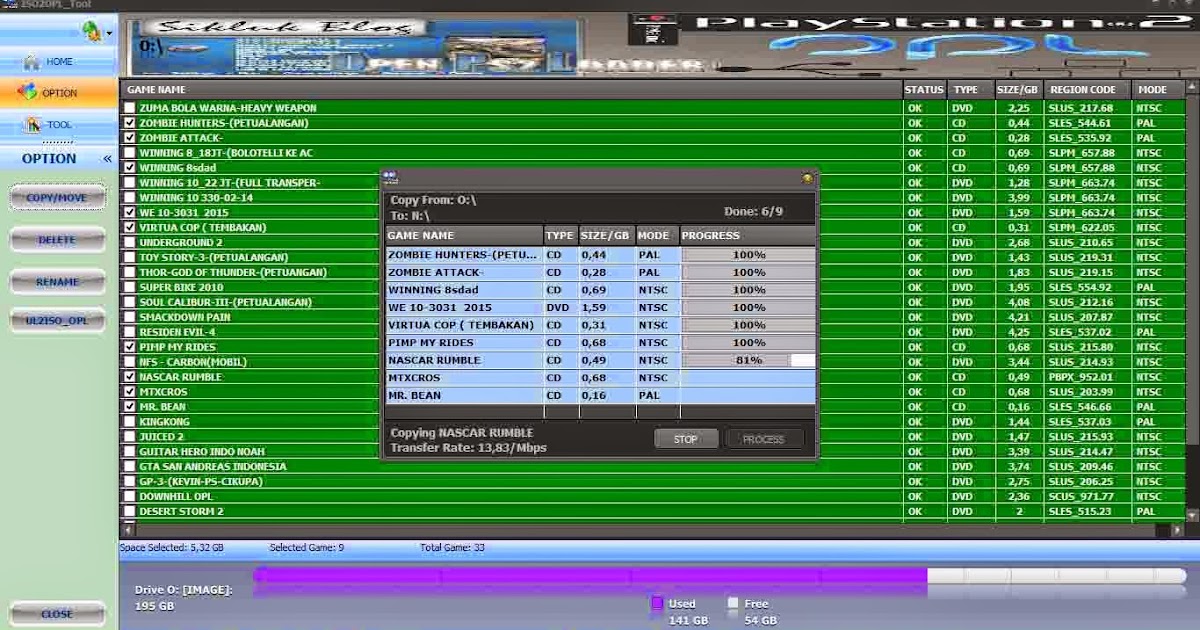Uncheck the MTXCROS game checkbox
Viewport: 1200px width, 630px height.
130,392
